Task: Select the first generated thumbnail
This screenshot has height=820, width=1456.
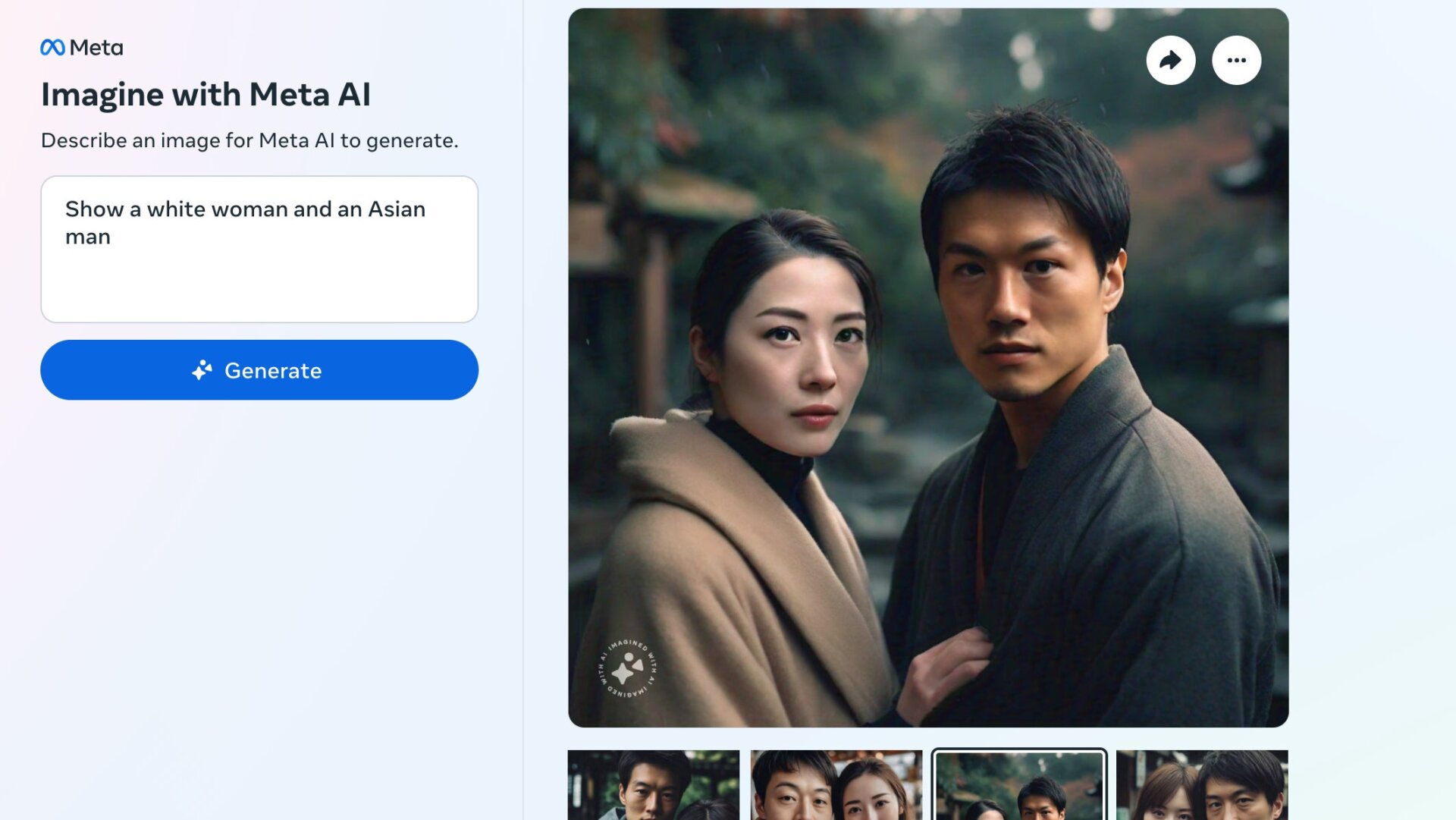Action: coord(654,785)
